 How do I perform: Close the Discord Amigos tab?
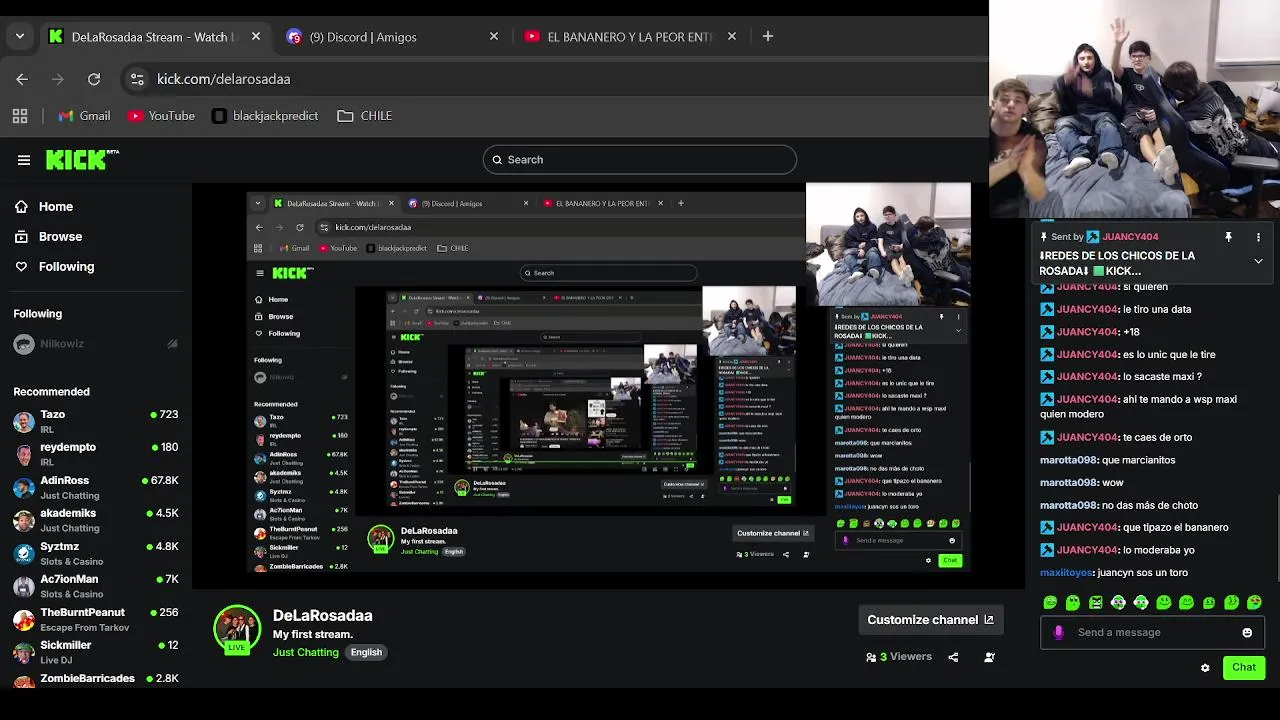494,36
